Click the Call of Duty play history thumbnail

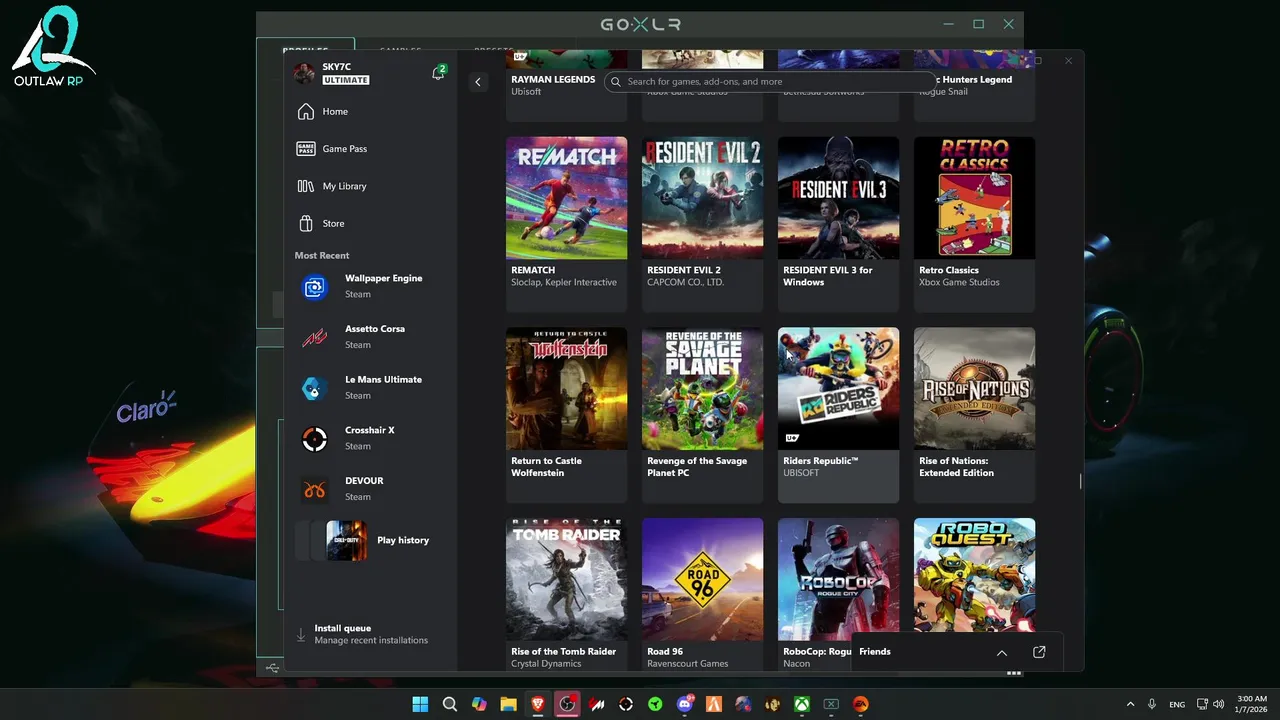click(346, 541)
